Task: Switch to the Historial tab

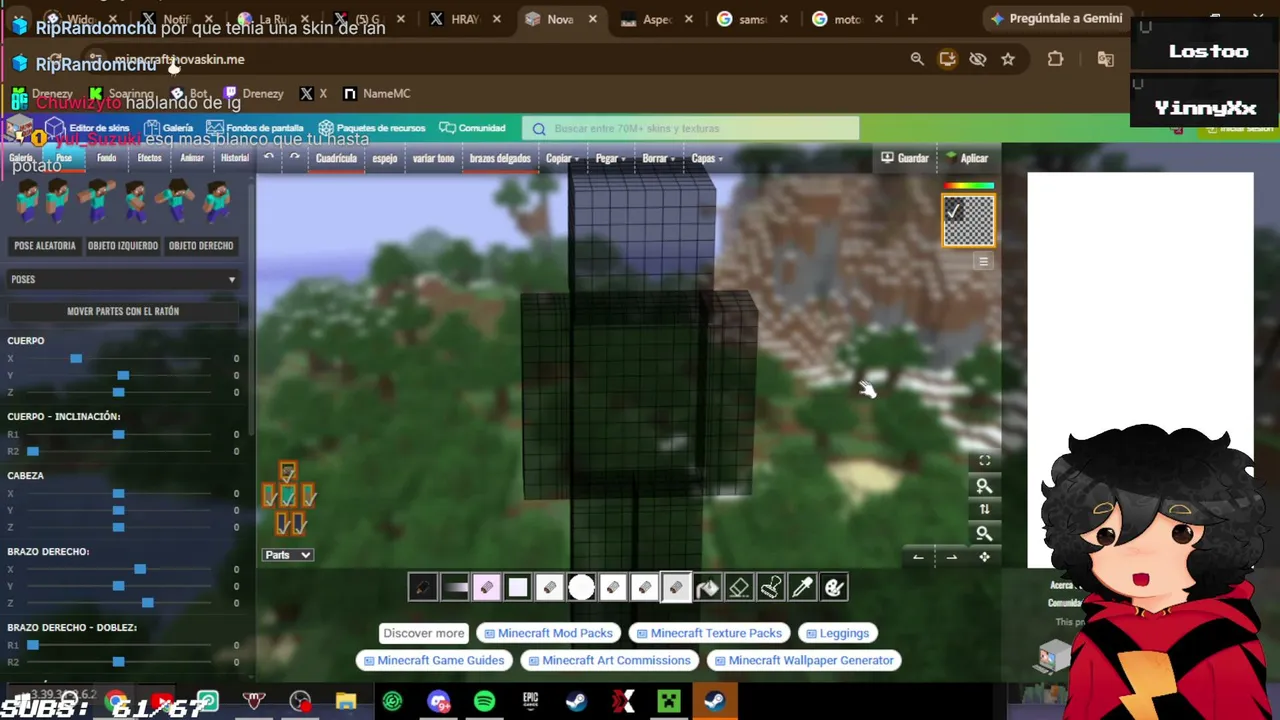Action: pos(235,158)
